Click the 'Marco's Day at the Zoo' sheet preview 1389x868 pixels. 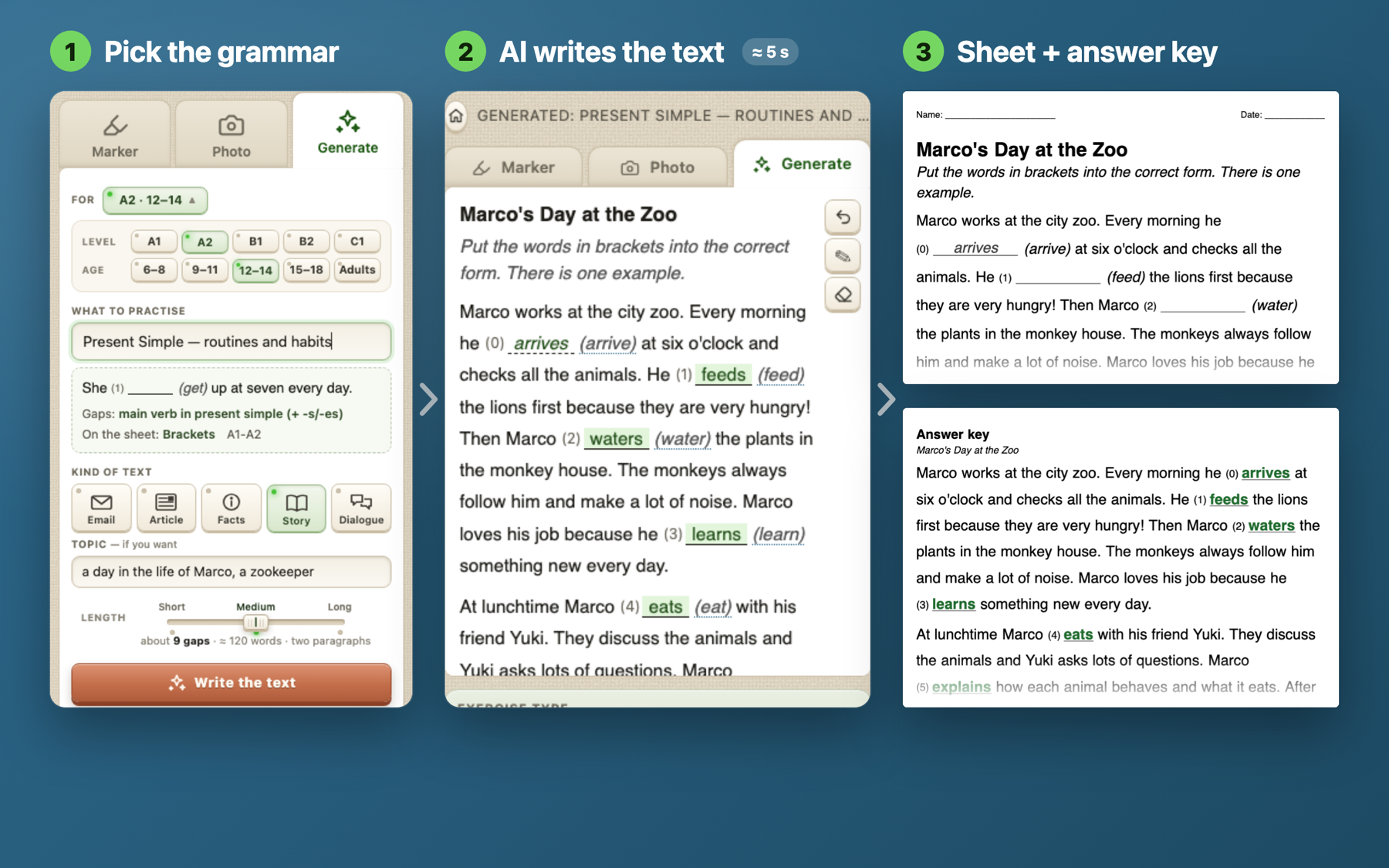pyautogui.click(x=1120, y=238)
